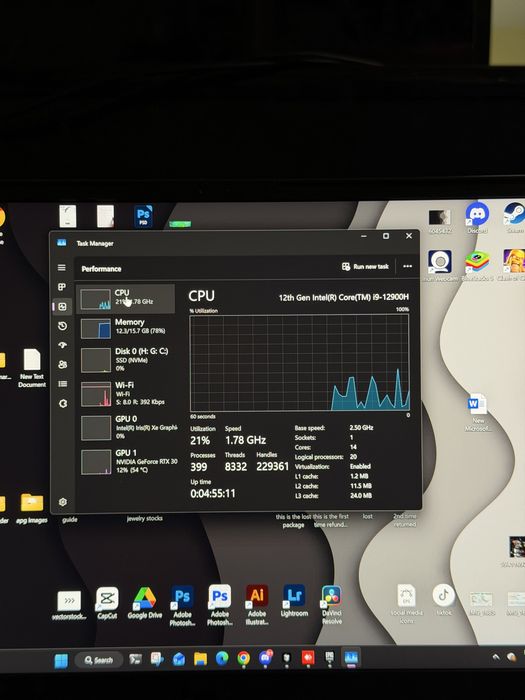This screenshot has width=525, height=700.
Task: Click the 1.78 GHz speed value
Action: pos(246,440)
